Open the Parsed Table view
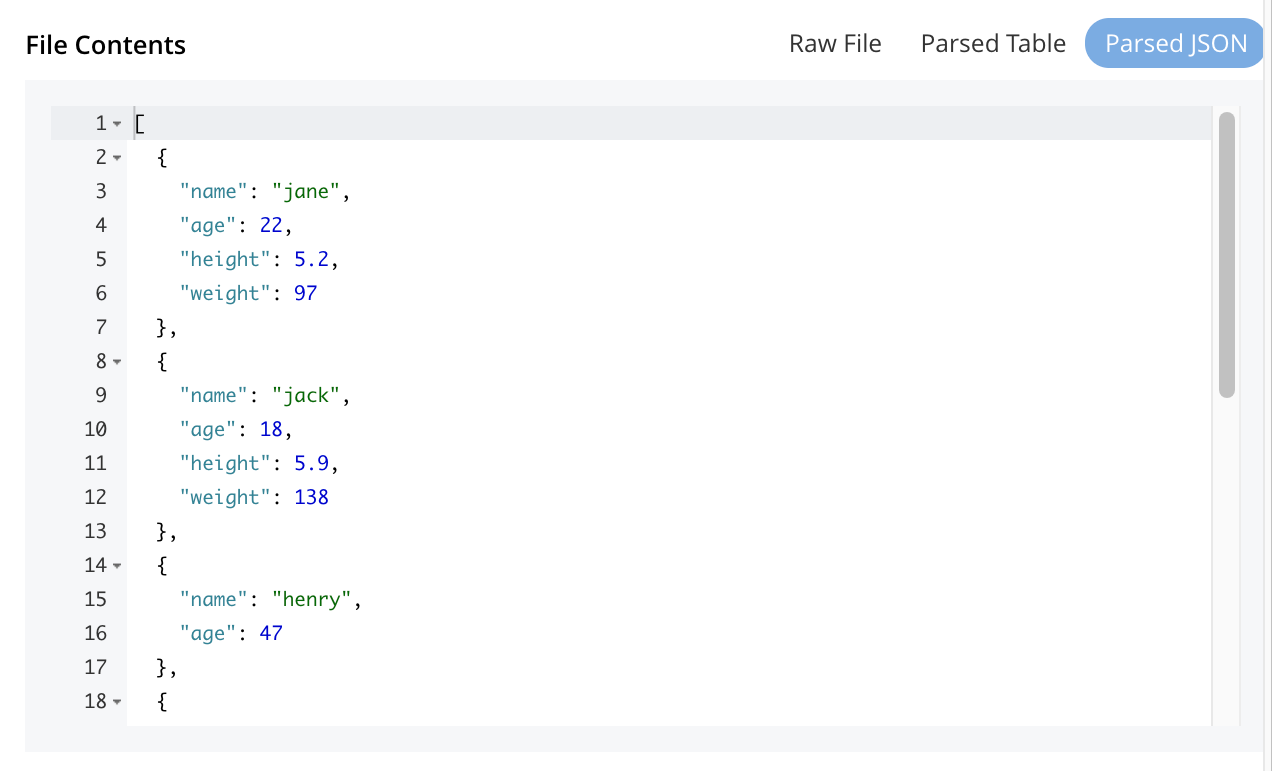 coord(993,44)
